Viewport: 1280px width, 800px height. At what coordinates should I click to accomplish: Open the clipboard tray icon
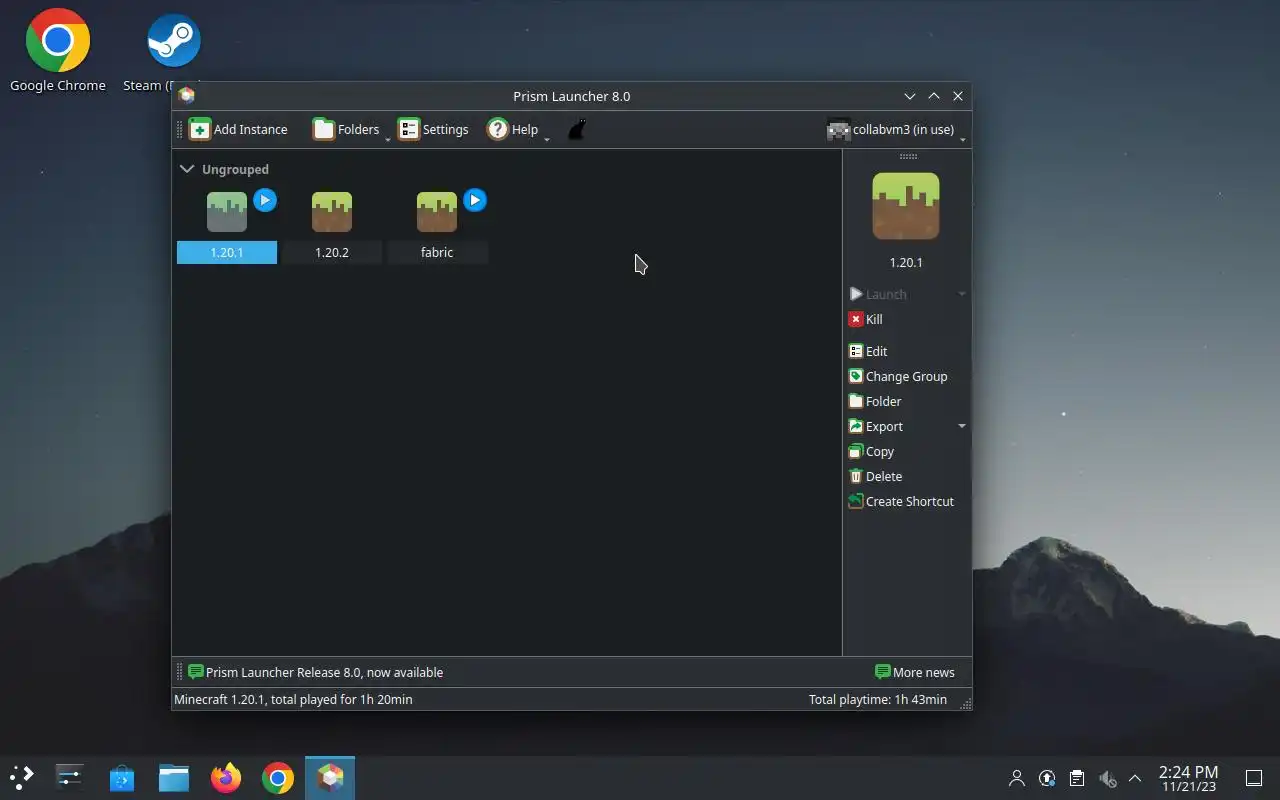tap(1077, 778)
